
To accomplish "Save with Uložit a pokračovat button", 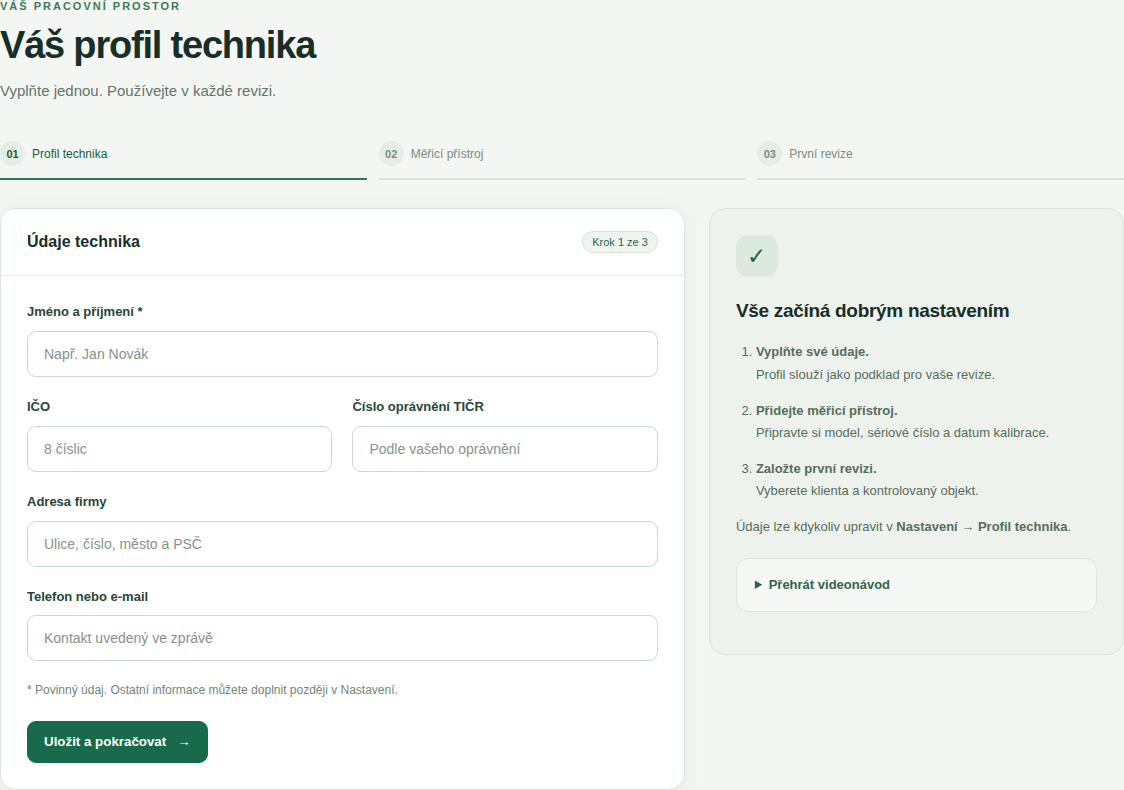I will (x=118, y=742).
